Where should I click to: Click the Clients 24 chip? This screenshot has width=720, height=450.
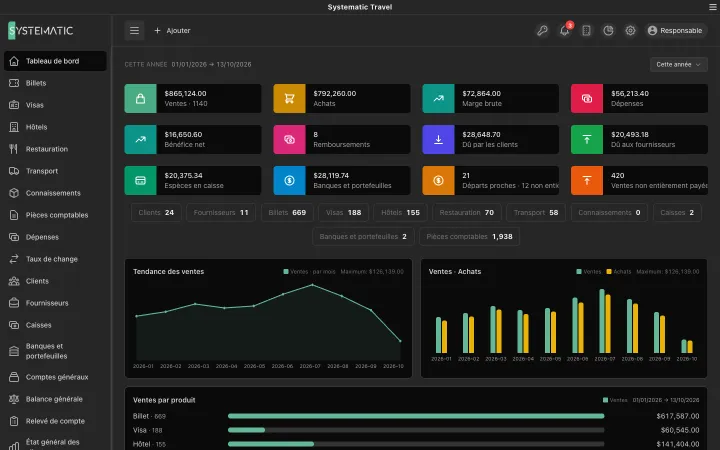point(156,213)
